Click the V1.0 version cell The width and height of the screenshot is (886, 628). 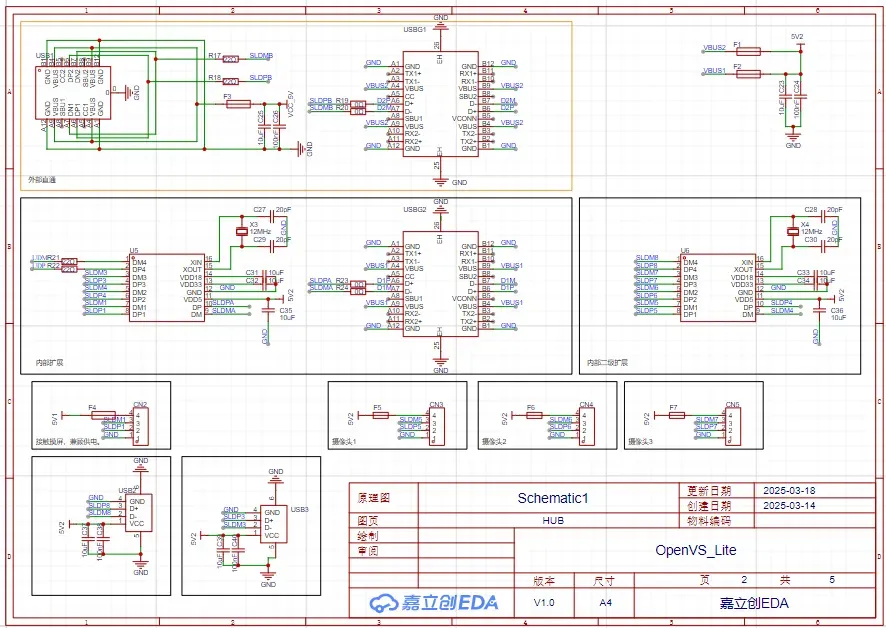coord(544,603)
